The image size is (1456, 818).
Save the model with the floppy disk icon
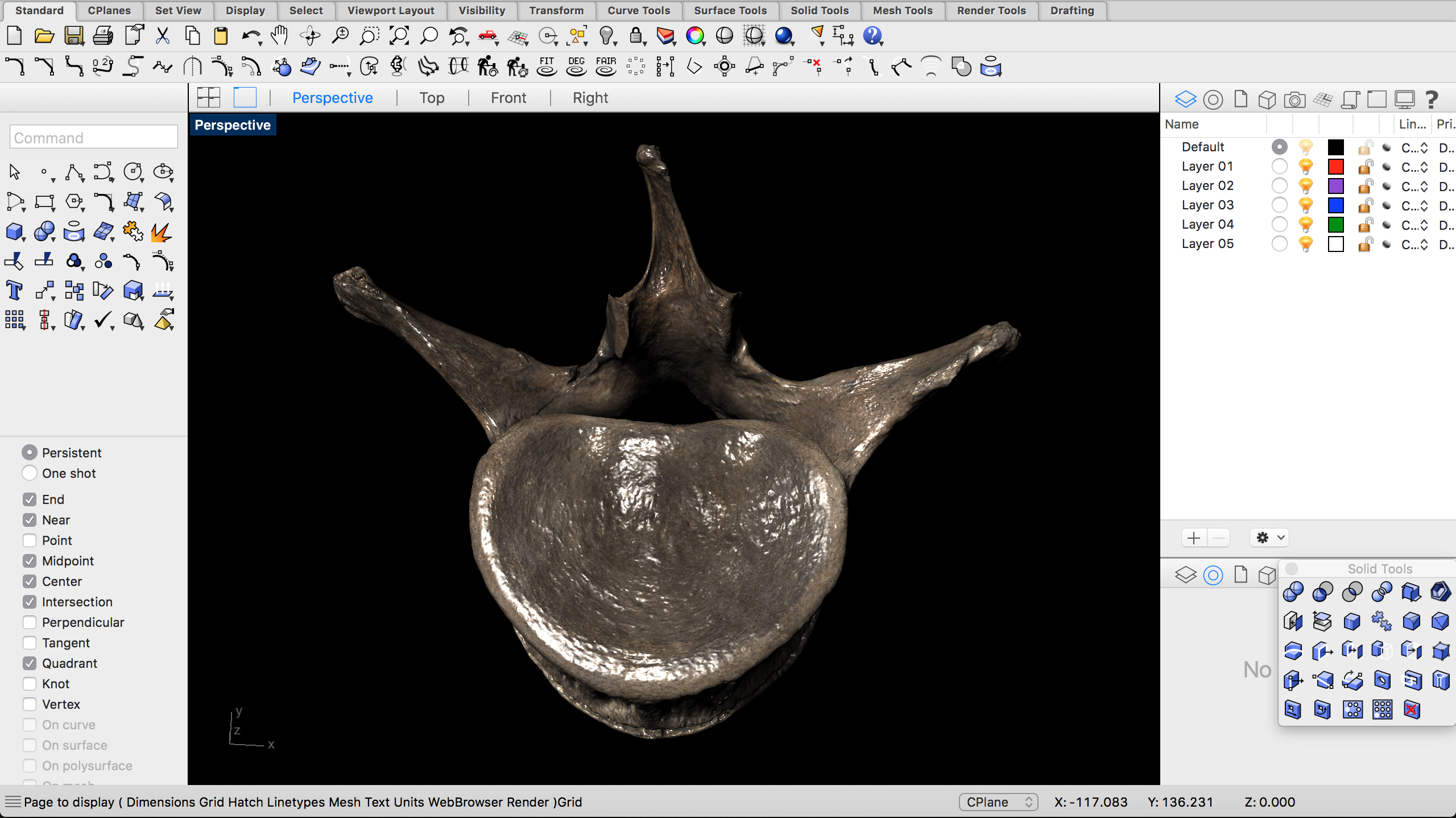(73, 36)
